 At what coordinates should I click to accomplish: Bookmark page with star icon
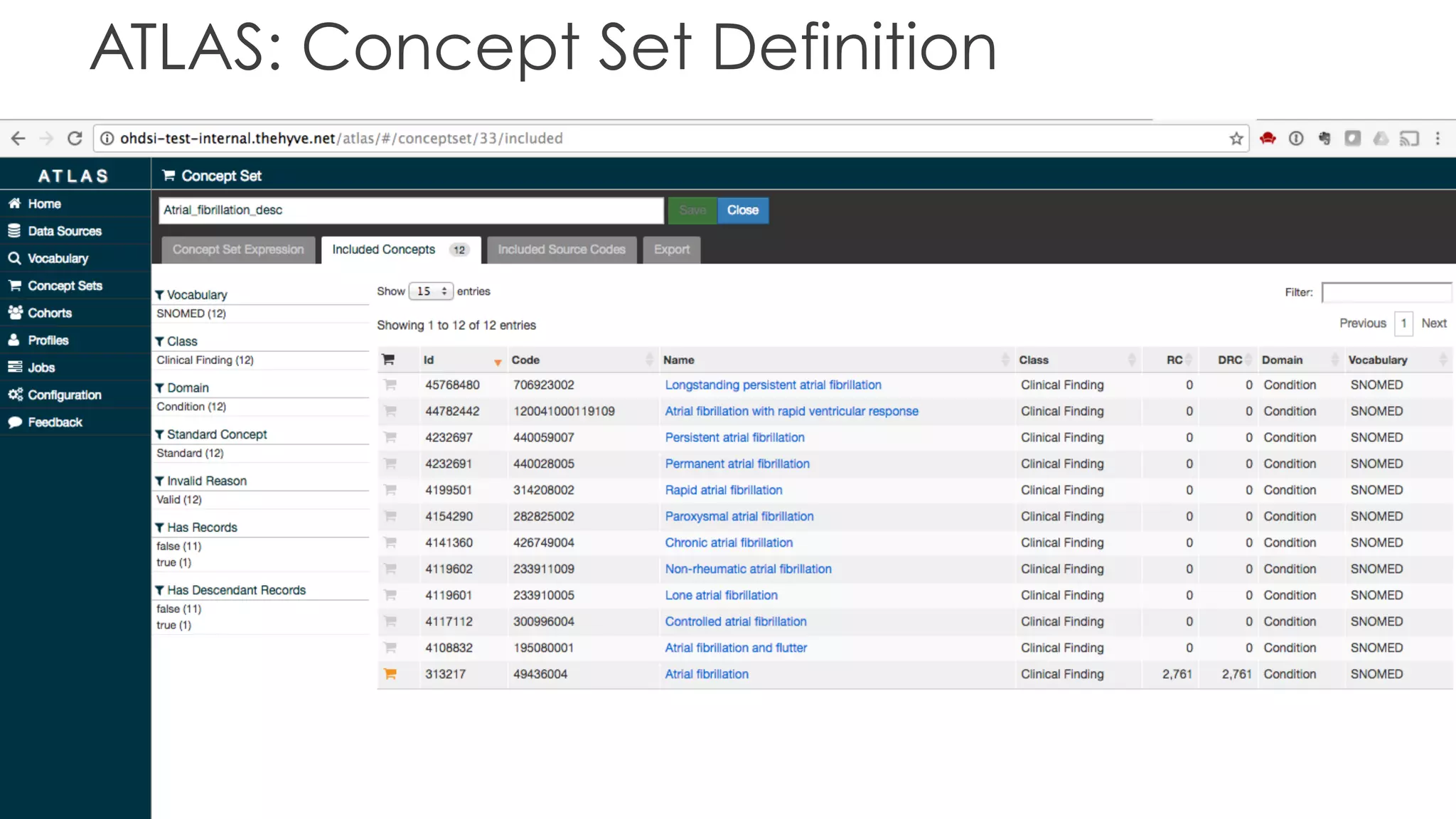coord(1236,139)
